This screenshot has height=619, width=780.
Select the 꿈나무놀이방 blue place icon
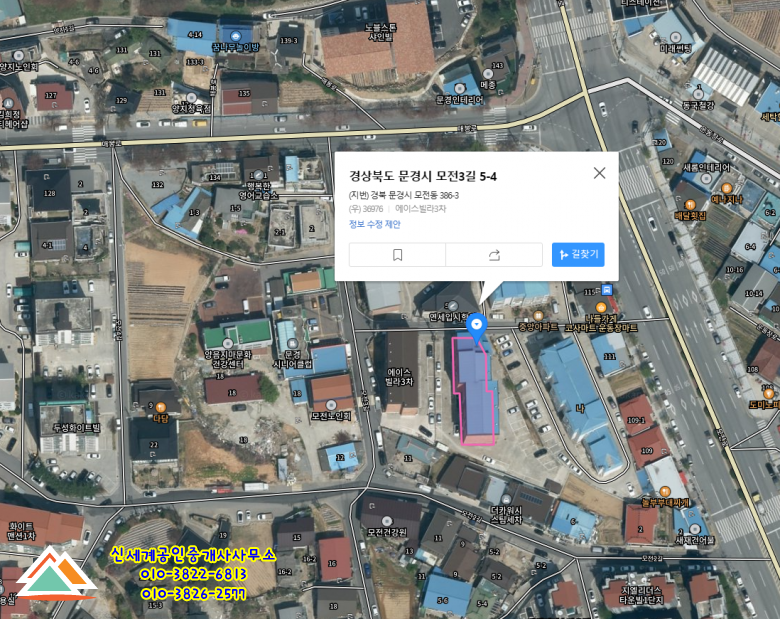[236, 36]
